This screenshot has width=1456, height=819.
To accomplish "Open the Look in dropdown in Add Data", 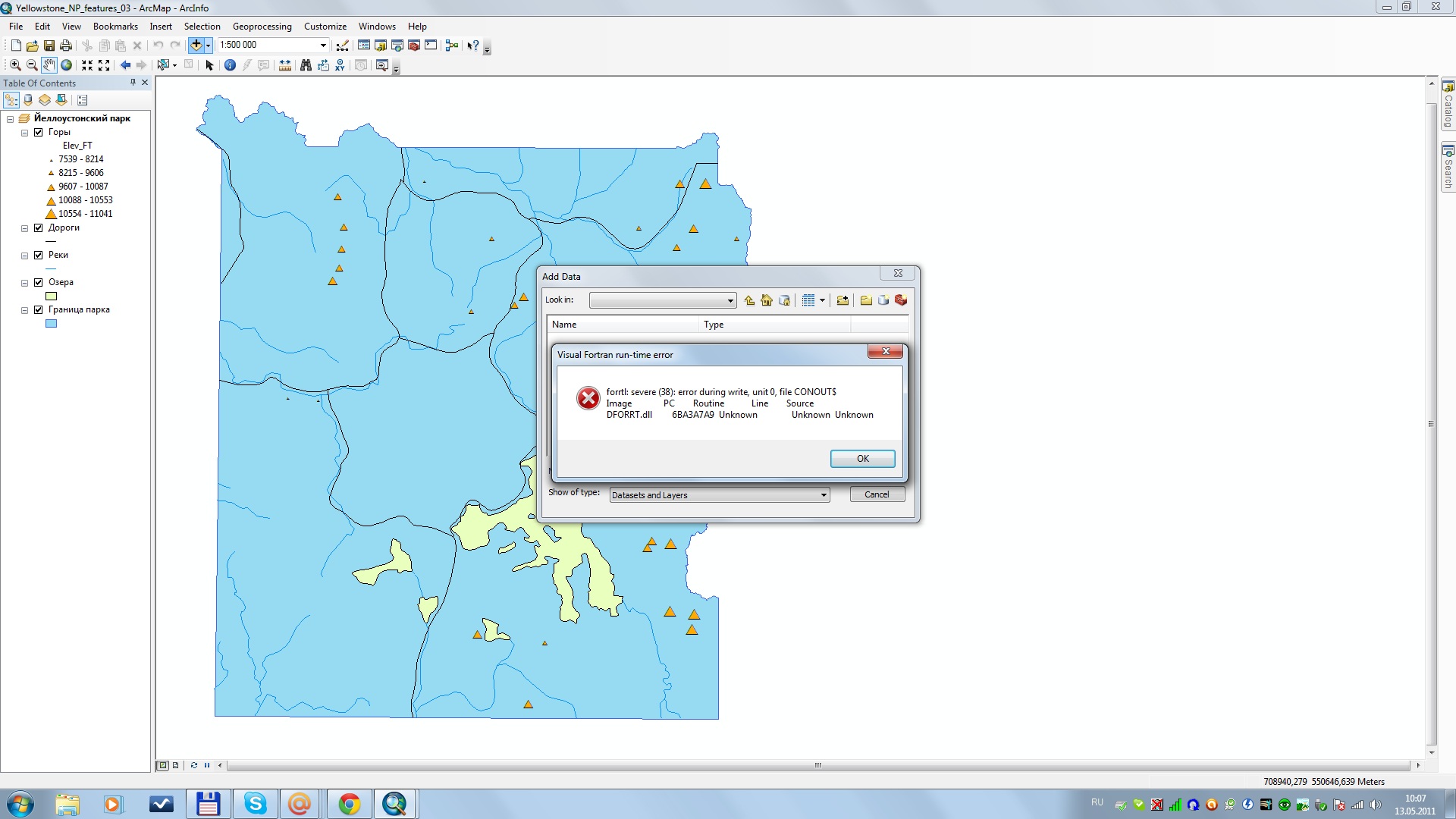I will (x=730, y=301).
